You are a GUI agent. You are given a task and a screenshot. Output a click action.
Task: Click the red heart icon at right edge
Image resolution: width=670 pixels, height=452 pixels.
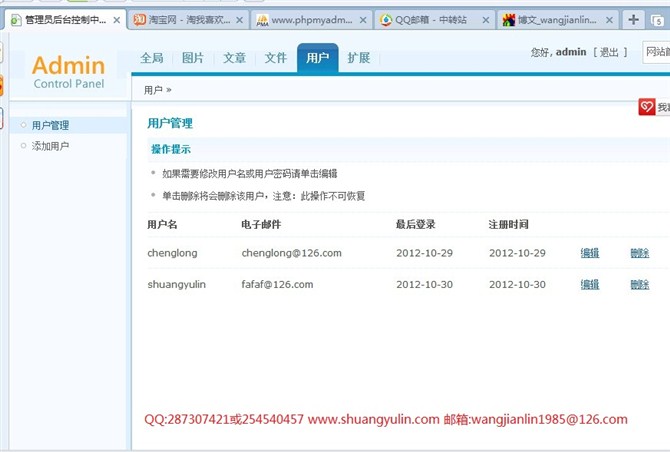pyautogui.click(x=647, y=107)
